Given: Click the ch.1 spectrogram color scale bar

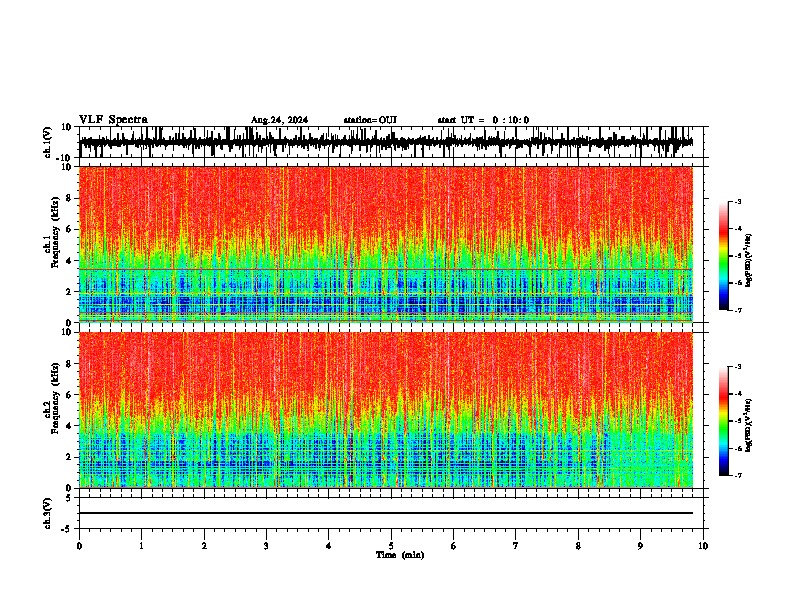Looking at the screenshot, I should point(724,256).
